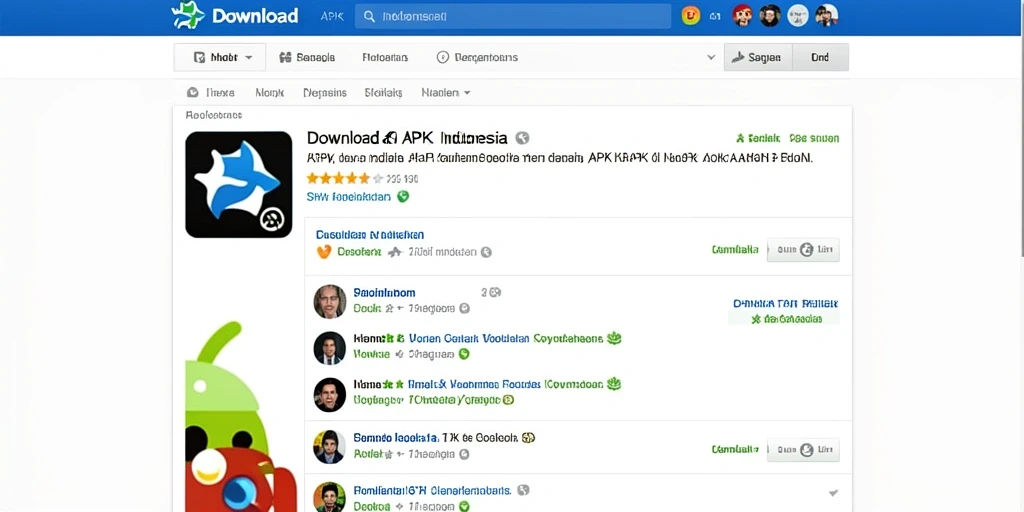Click the gray badge icon under Seoinlnbom
The image size is (1024, 512).
point(464,308)
